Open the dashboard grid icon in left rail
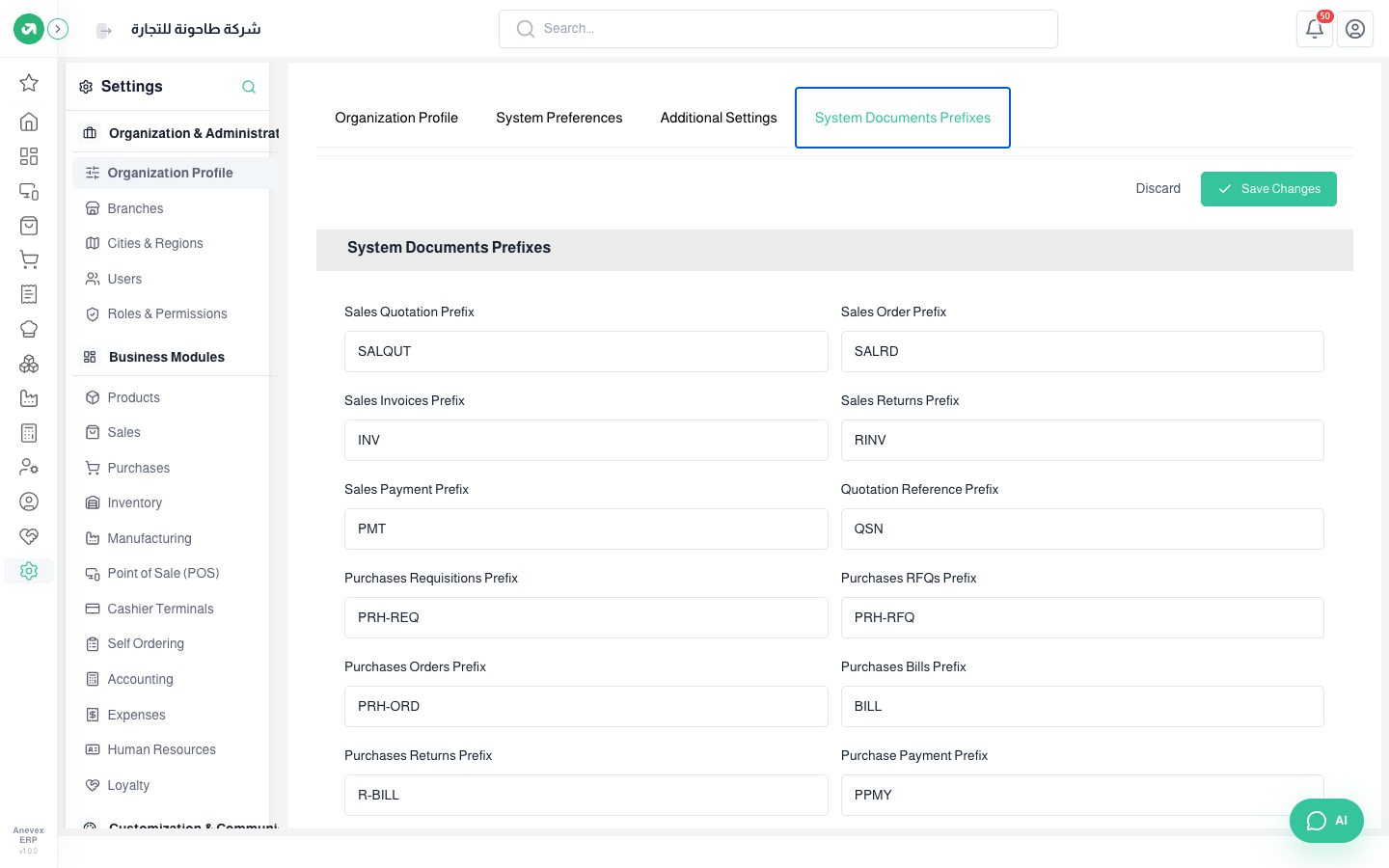This screenshot has height=868, width=1389. [x=29, y=156]
